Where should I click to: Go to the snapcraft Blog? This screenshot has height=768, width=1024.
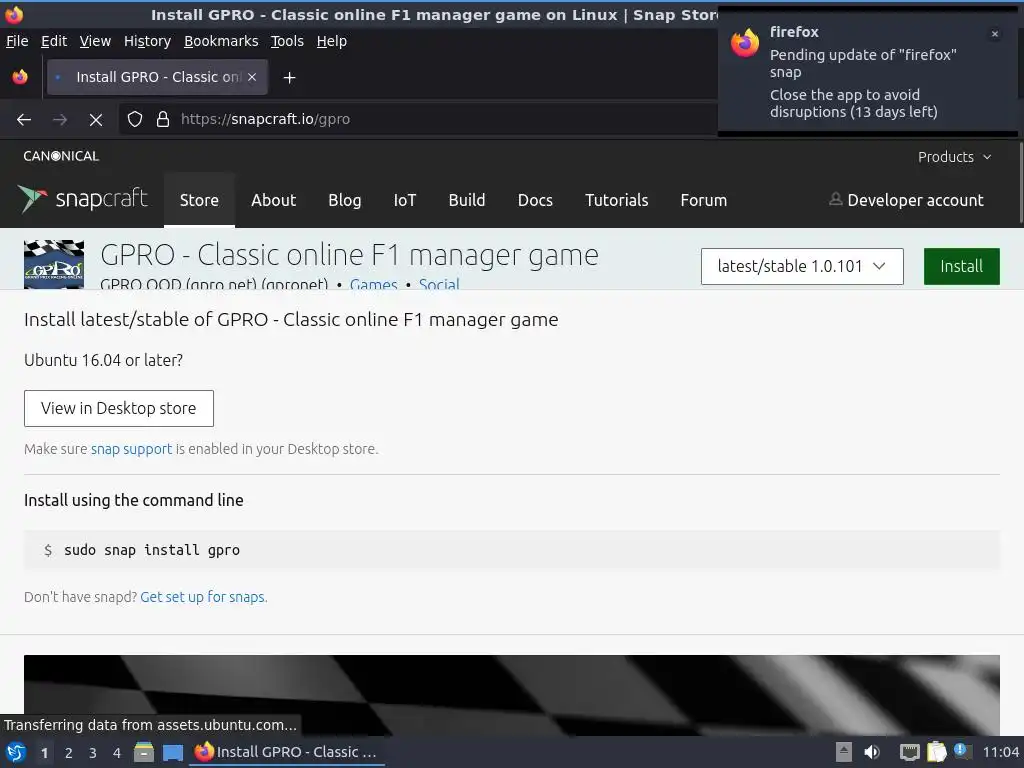344,200
